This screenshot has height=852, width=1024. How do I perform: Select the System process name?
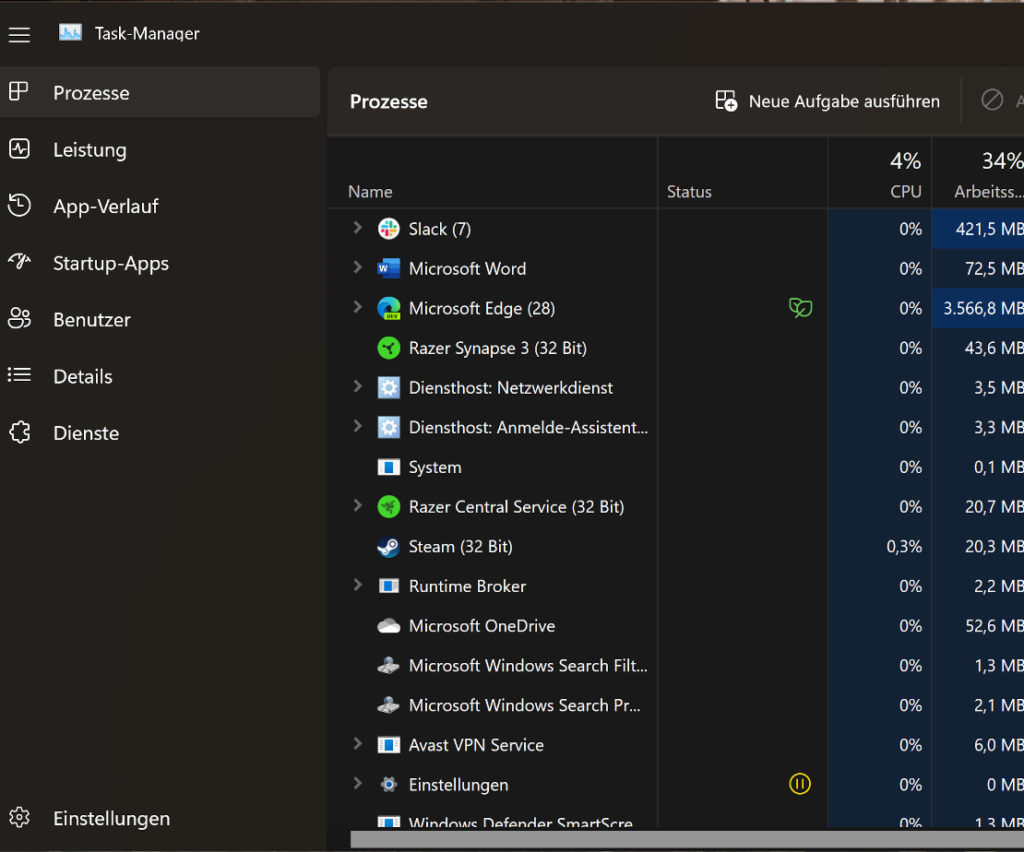pos(435,467)
